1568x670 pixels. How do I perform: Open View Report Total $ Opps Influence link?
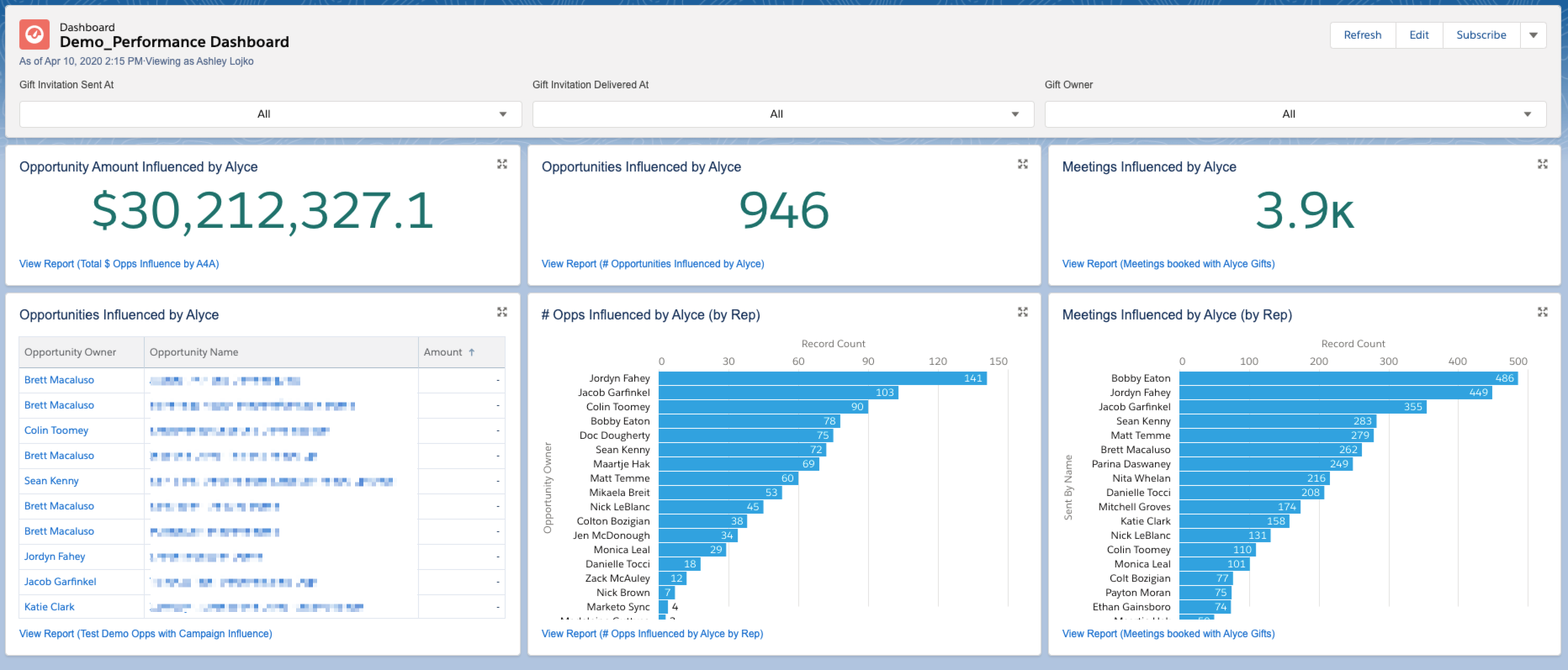[119, 264]
